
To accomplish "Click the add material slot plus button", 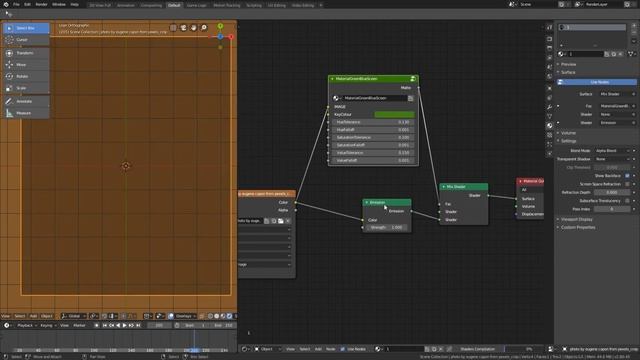I will coord(634,26).
